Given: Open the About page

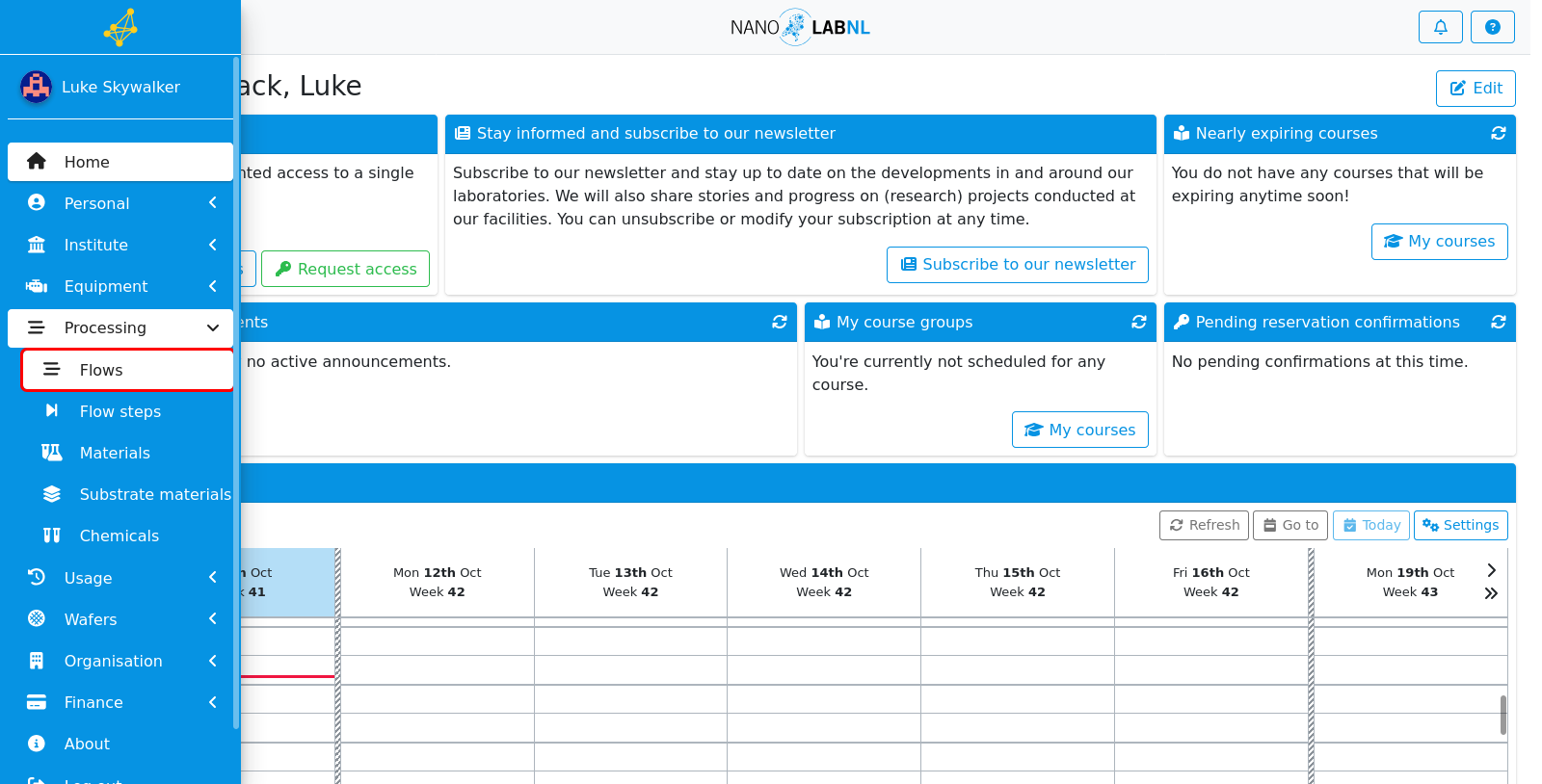Looking at the screenshot, I should pos(120,744).
